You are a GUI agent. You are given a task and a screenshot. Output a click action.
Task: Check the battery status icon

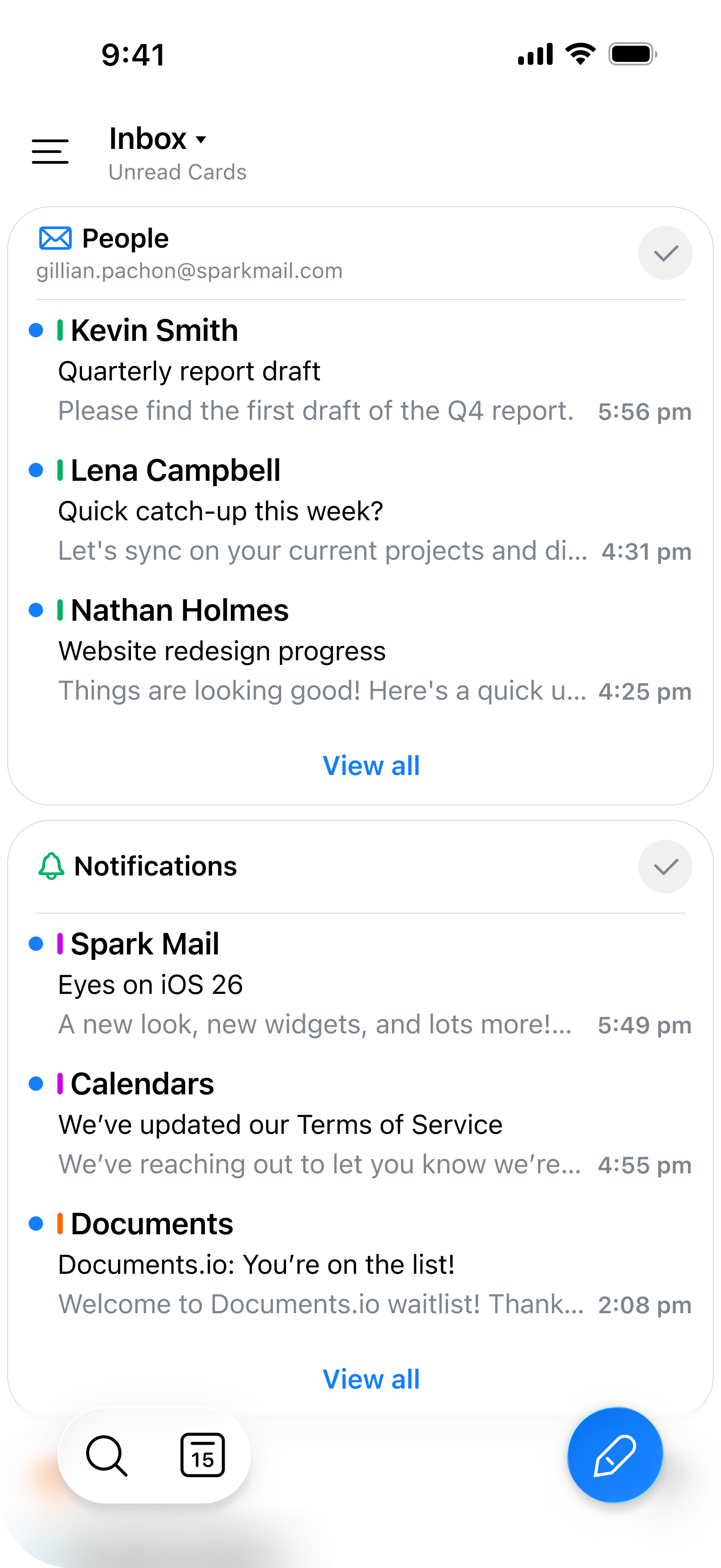click(x=633, y=54)
